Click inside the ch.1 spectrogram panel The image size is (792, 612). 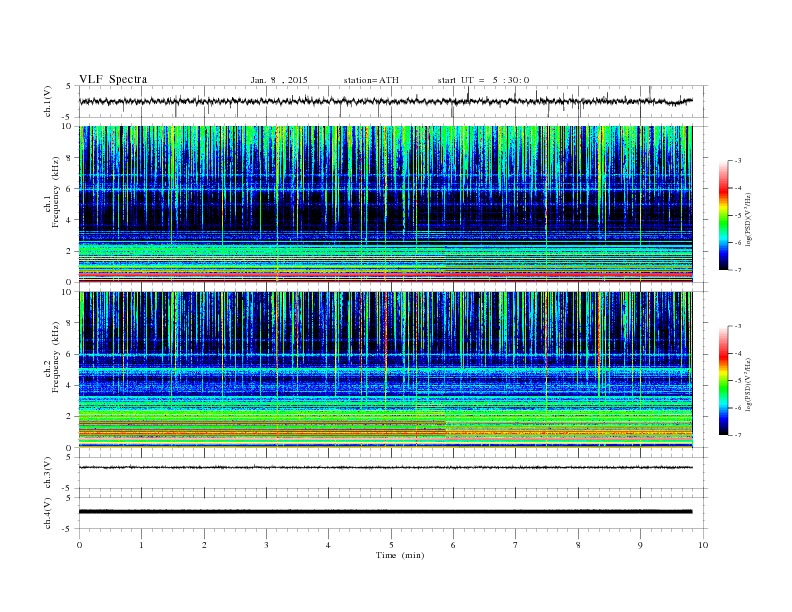[x=386, y=204]
